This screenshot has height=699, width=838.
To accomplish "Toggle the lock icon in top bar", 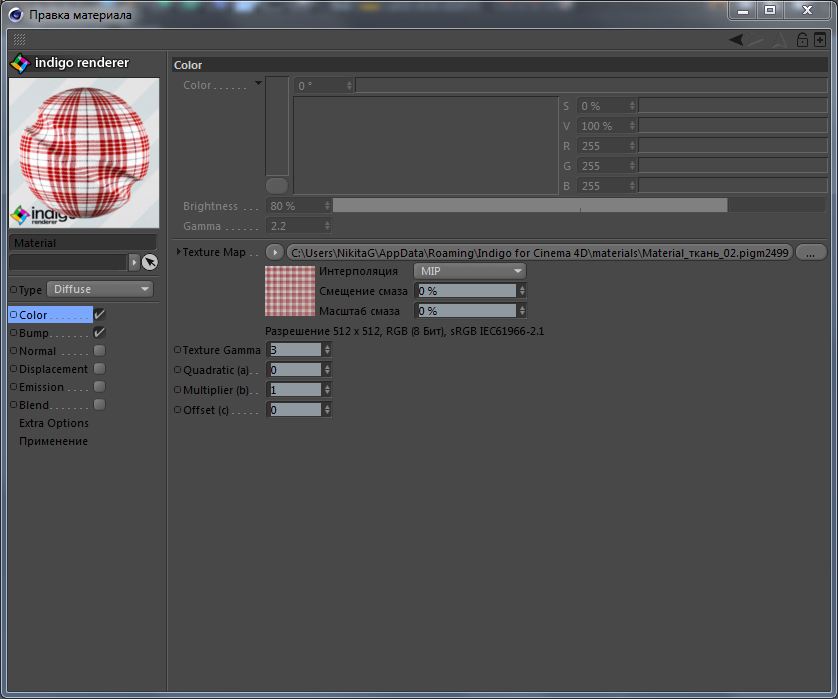I will (x=802, y=40).
